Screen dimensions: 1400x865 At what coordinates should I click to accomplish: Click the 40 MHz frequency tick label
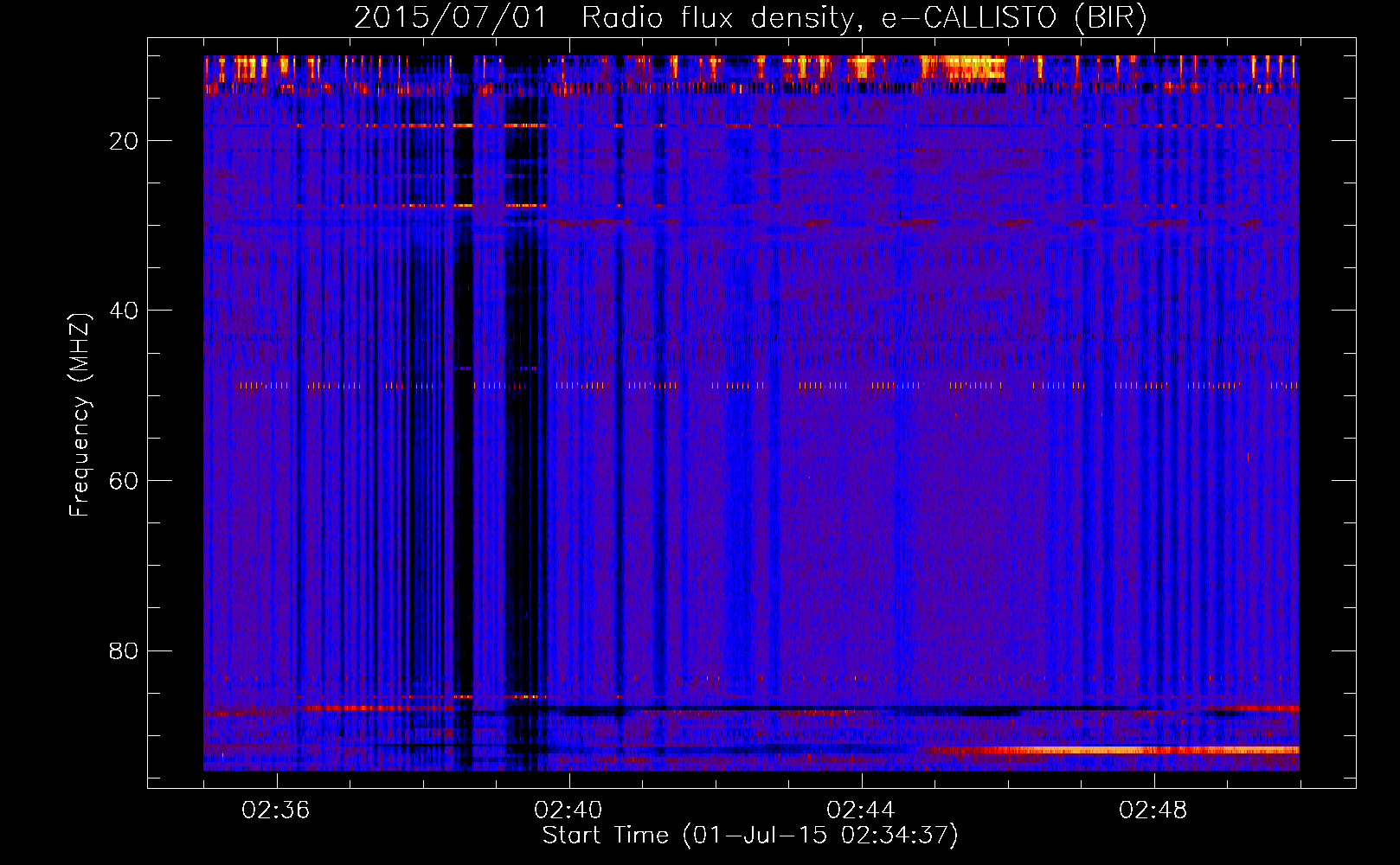(x=124, y=311)
